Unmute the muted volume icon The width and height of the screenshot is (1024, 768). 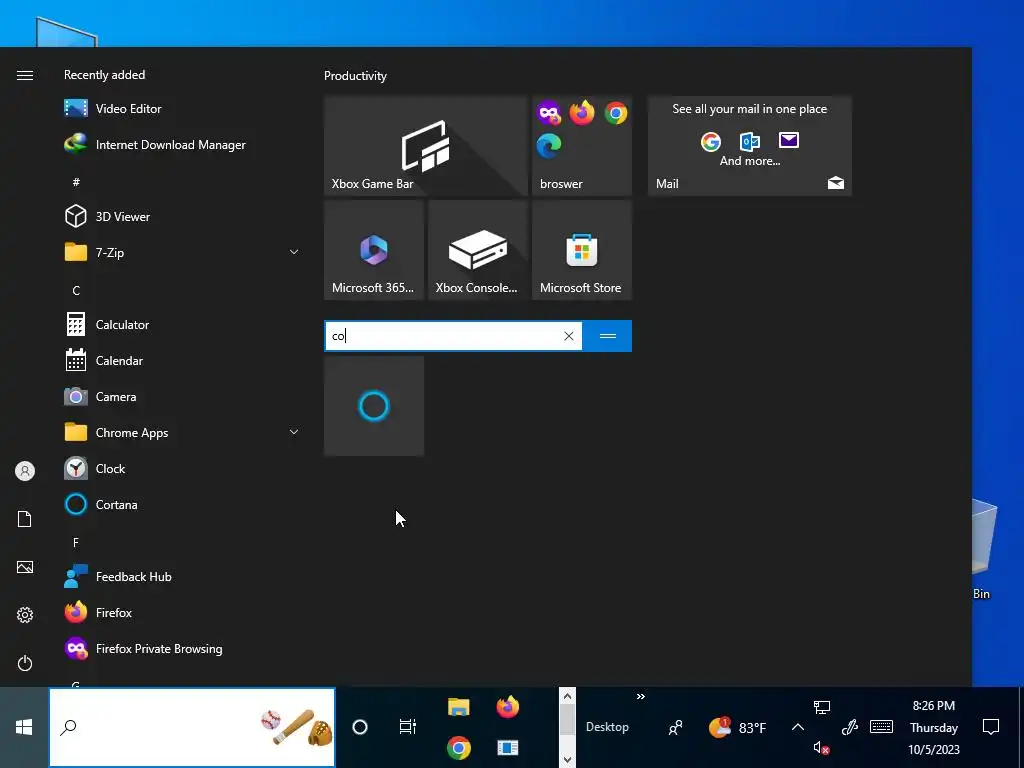pos(822,748)
